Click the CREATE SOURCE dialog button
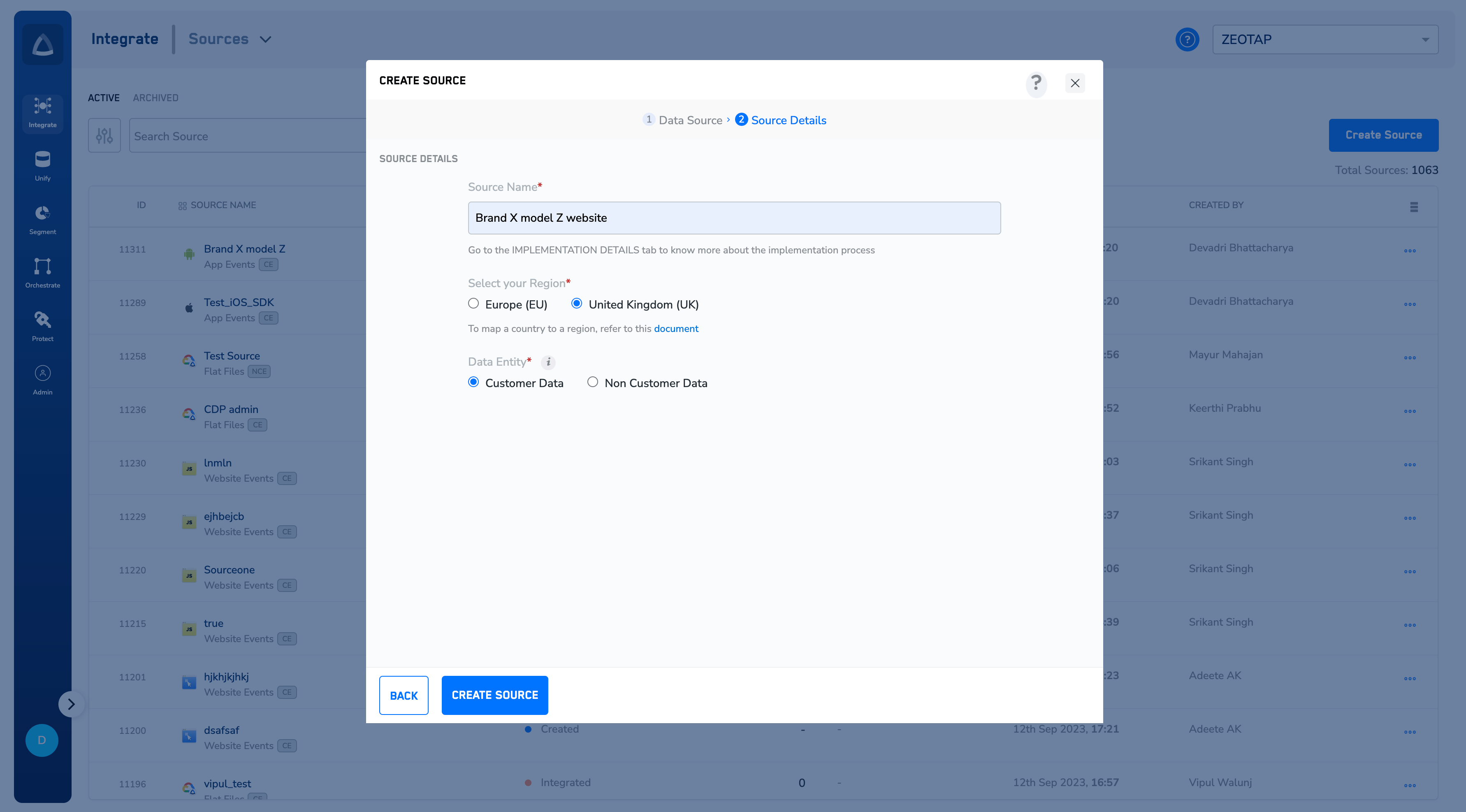Image resolution: width=1466 pixels, height=812 pixels. (x=494, y=695)
